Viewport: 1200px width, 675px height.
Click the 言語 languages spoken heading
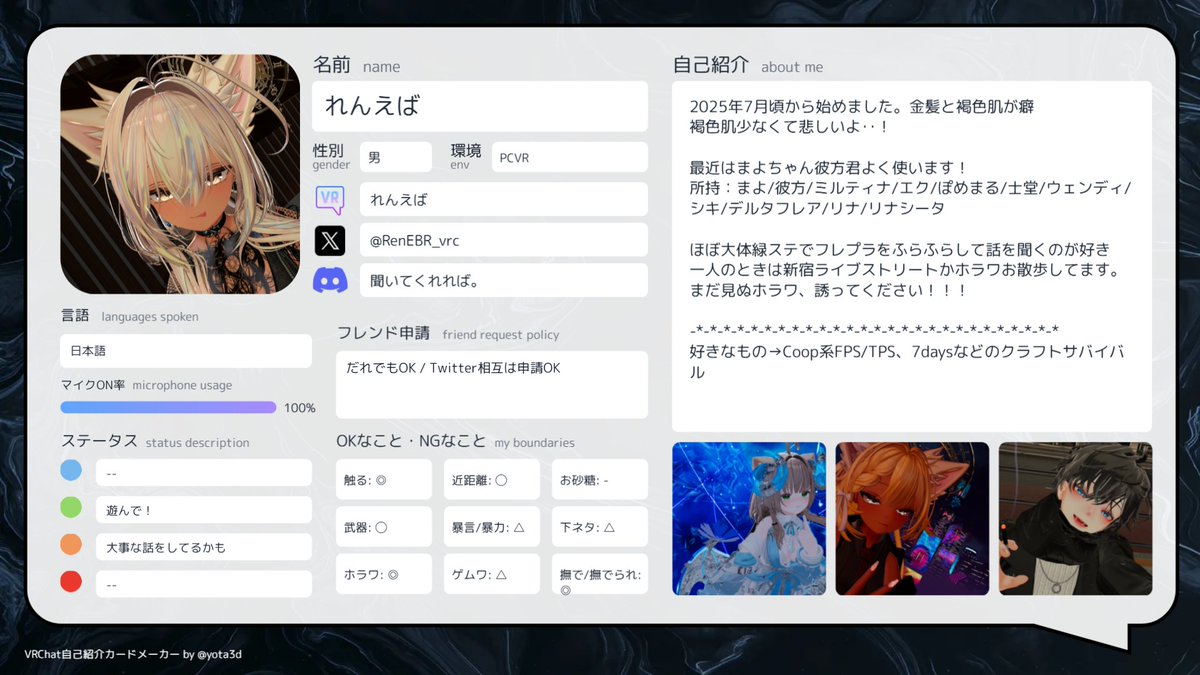[130, 316]
